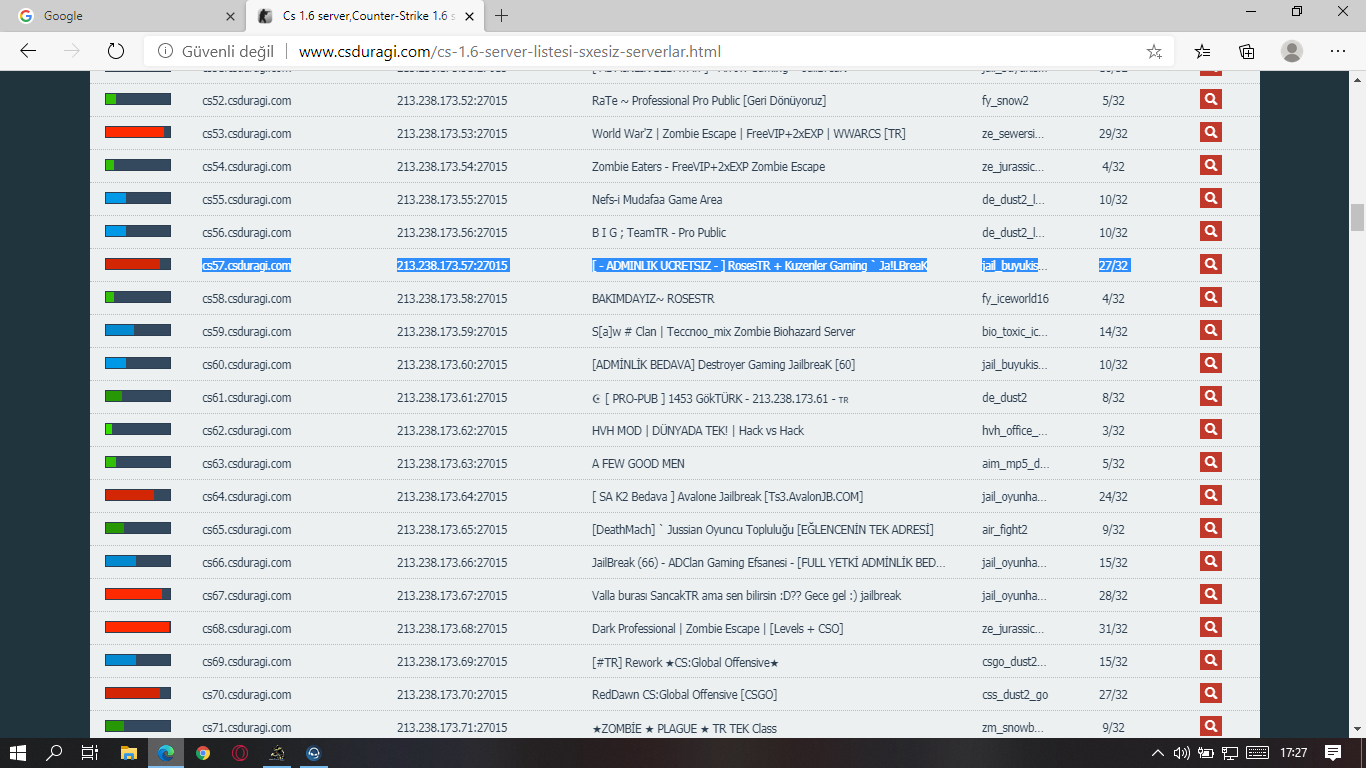Click magnifier for BAKIMDAYIZ~ ROSESTR server
1366x768 pixels.
[x=1211, y=297]
